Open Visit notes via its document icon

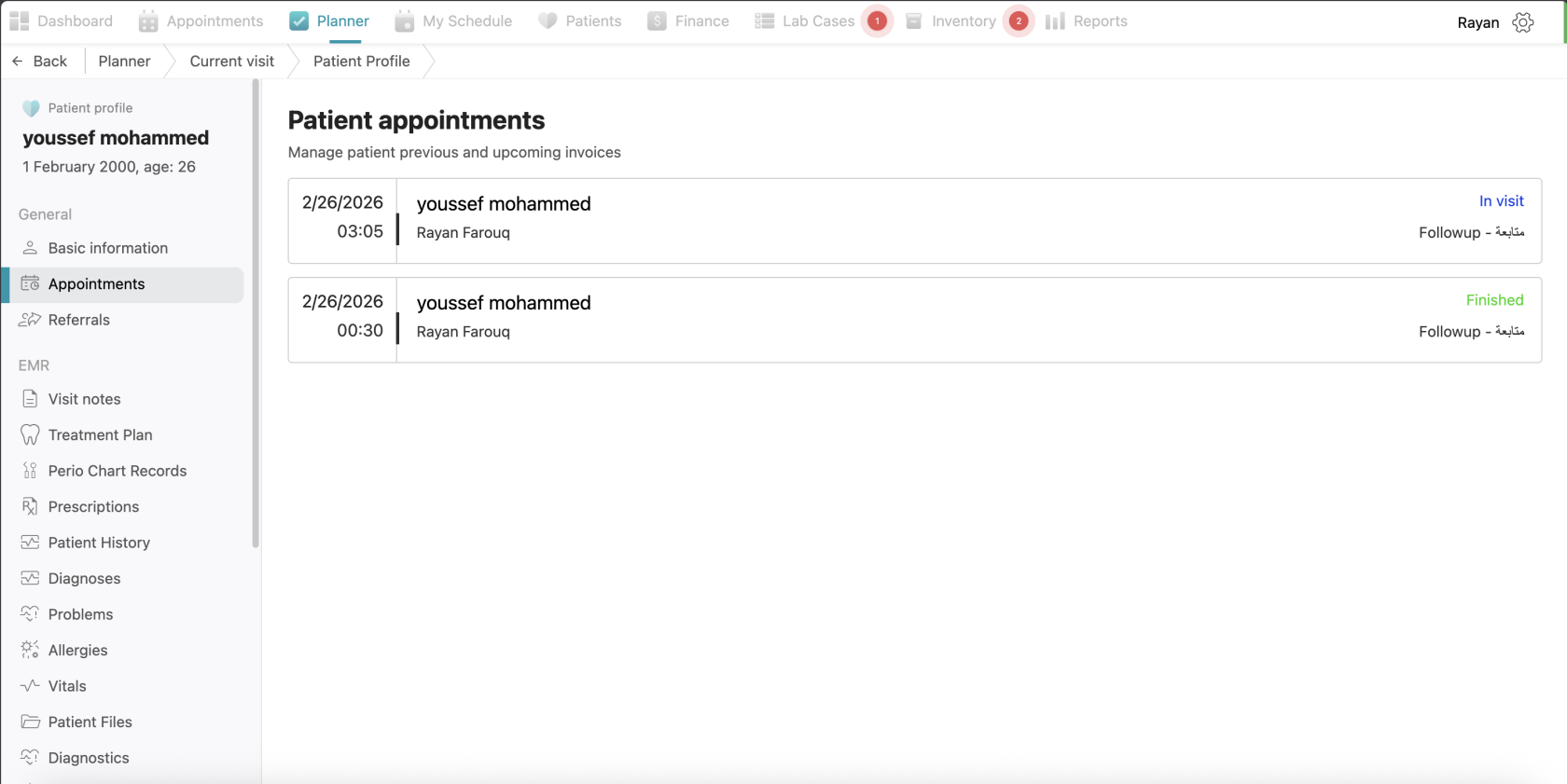31,398
